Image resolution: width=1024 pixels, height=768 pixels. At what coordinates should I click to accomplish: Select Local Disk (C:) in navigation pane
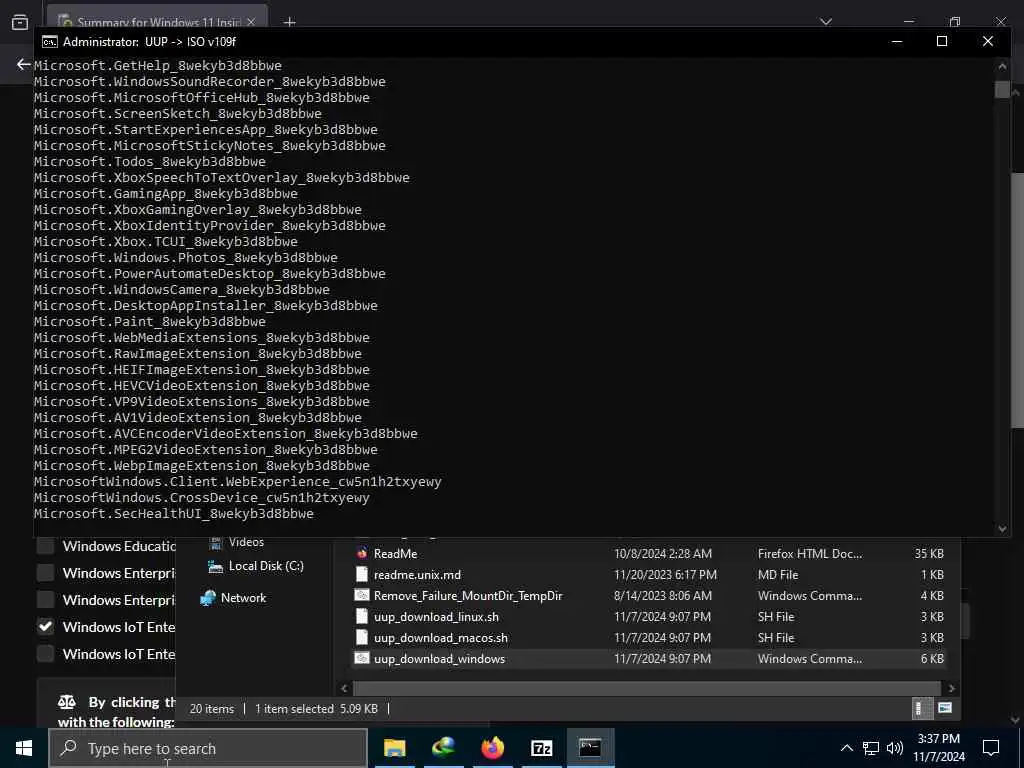point(266,566)
